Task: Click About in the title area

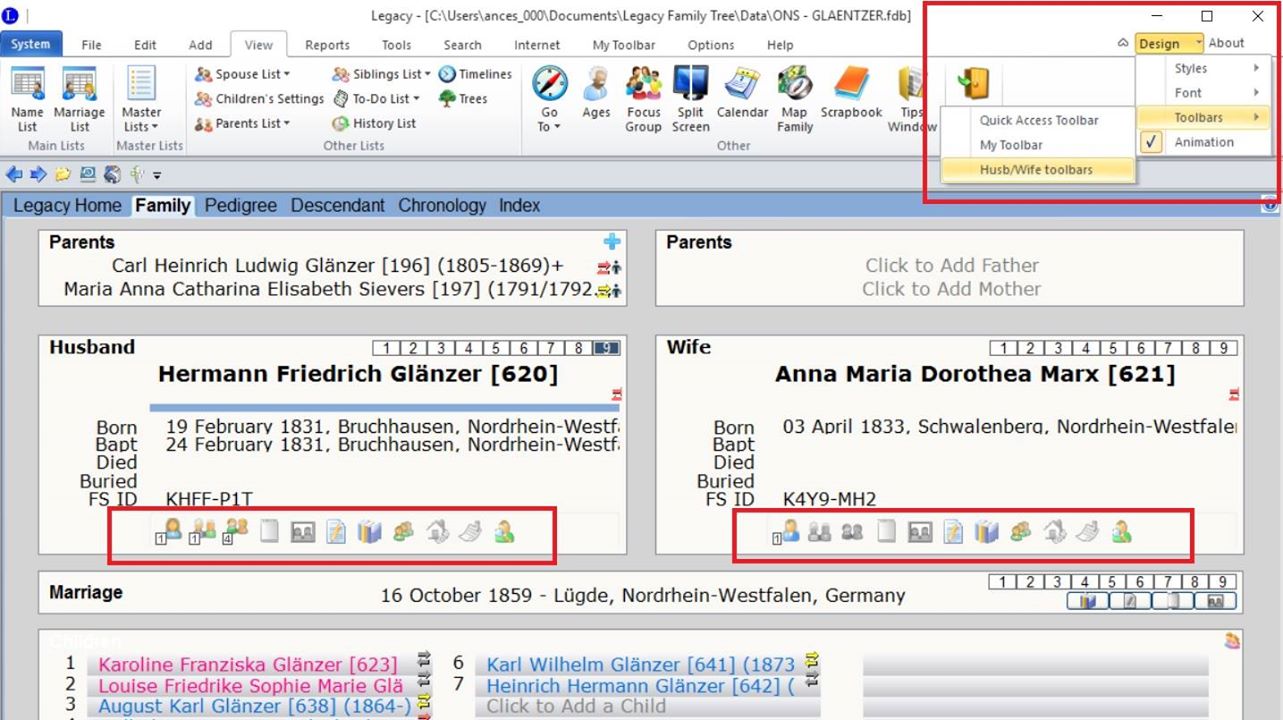Action: click(x=1226, y=43)
